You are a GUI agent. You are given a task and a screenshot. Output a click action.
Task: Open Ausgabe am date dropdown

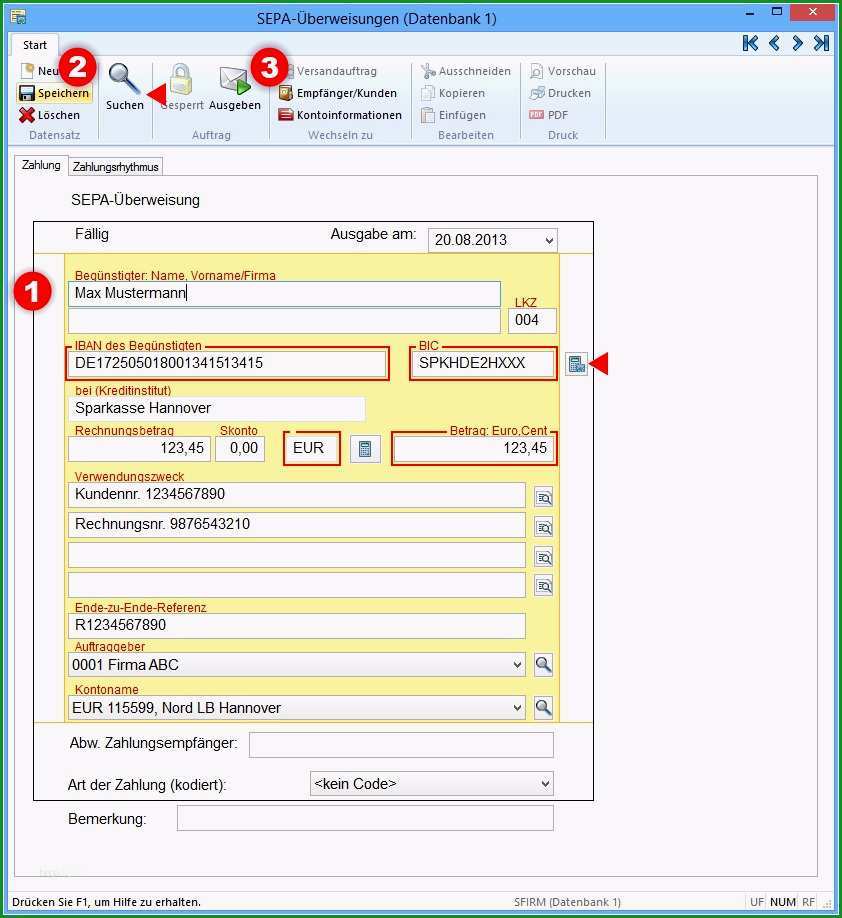(549, 241)
